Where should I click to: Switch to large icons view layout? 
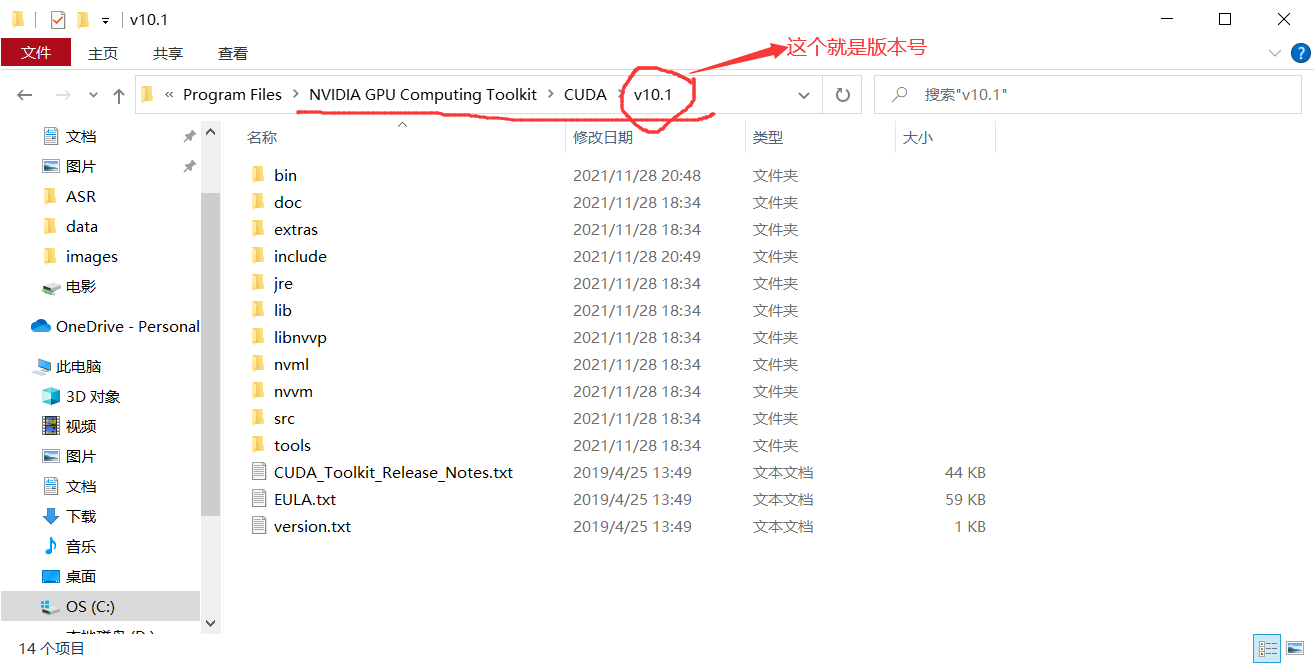click(x=1294, y=649)
